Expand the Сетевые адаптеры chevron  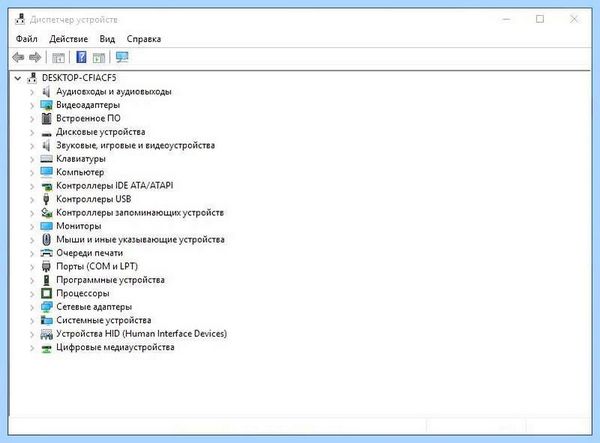(x=32, y=308)
